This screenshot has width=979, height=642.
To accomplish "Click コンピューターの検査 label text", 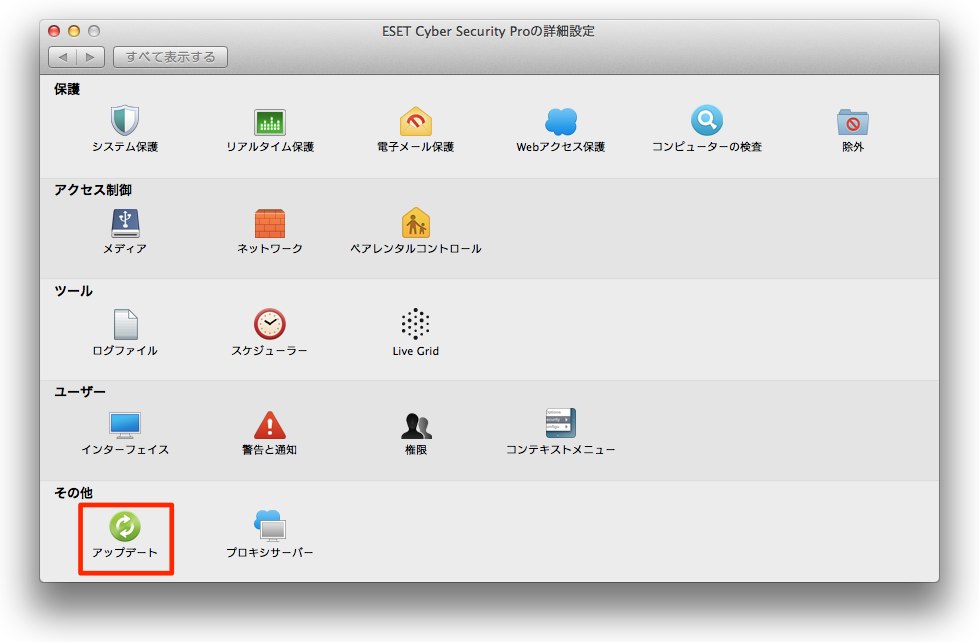I will [x=707, y=147].
